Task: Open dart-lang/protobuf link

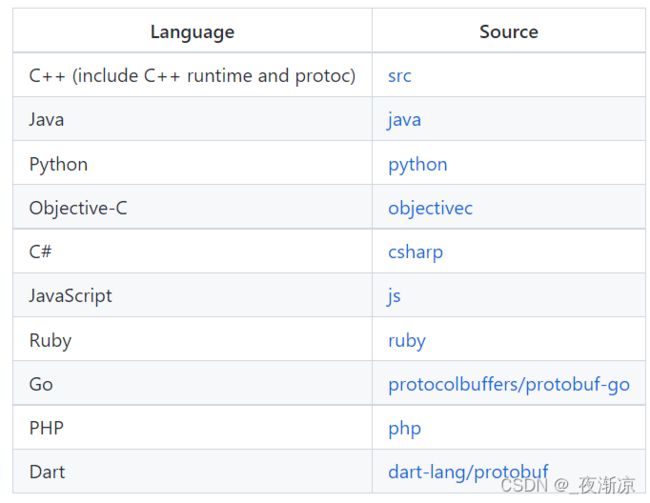Action: point(468,472)
